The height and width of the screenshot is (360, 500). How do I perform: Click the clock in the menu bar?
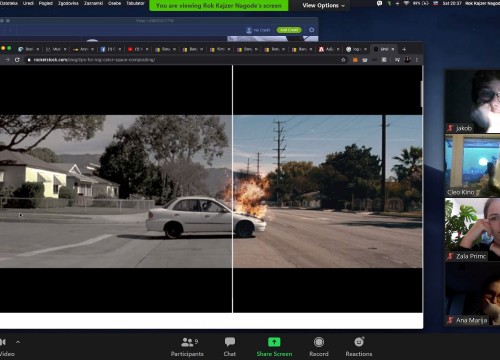pos(452,3)
